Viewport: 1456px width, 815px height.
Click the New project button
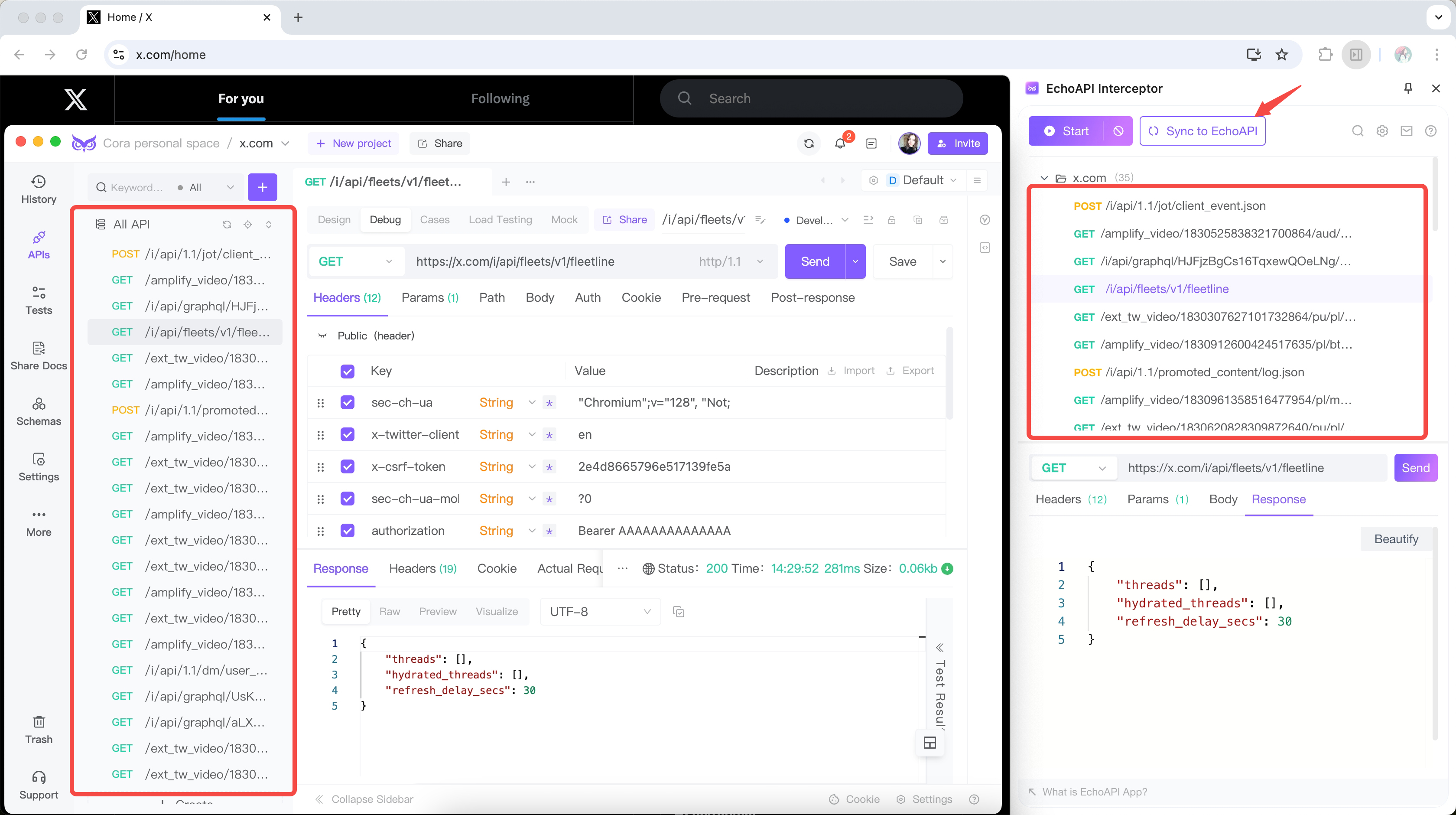tap(353, 143)
